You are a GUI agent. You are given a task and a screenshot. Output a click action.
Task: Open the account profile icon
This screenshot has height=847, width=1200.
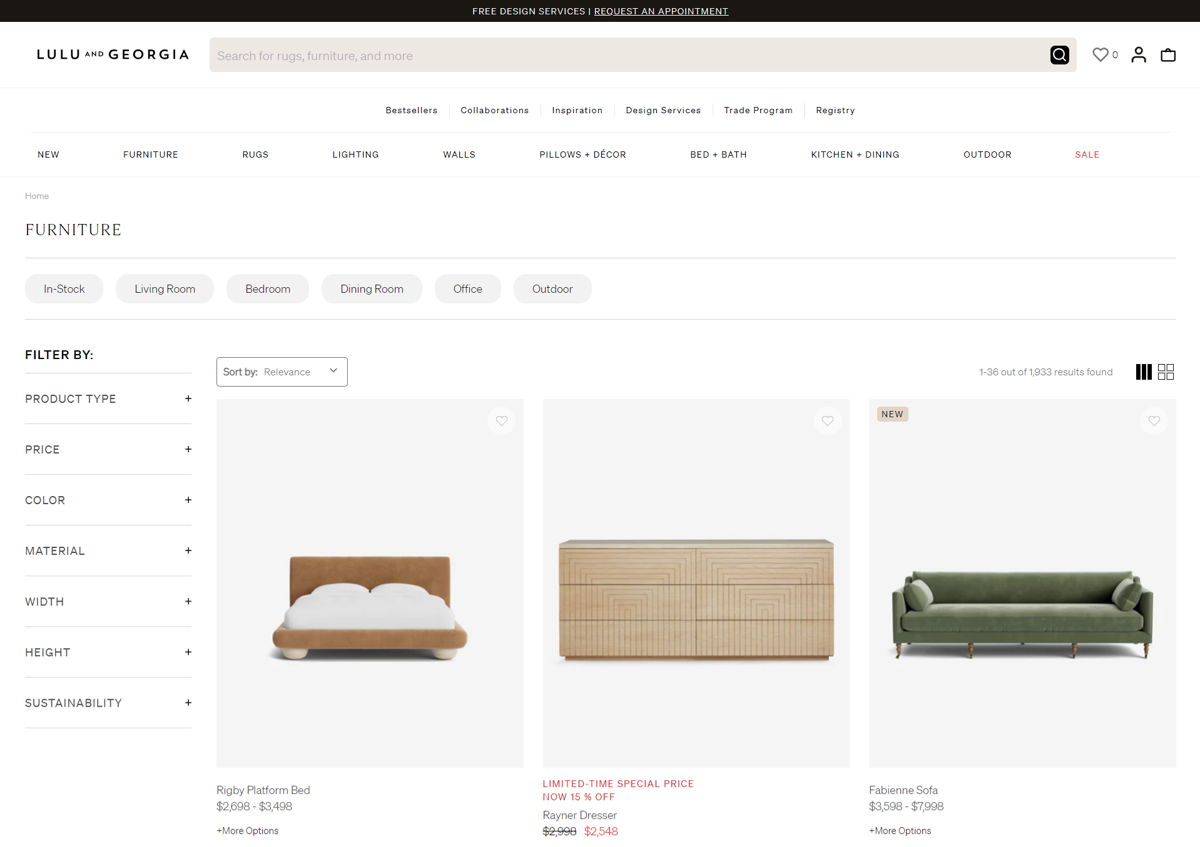tap(1138, 55)
